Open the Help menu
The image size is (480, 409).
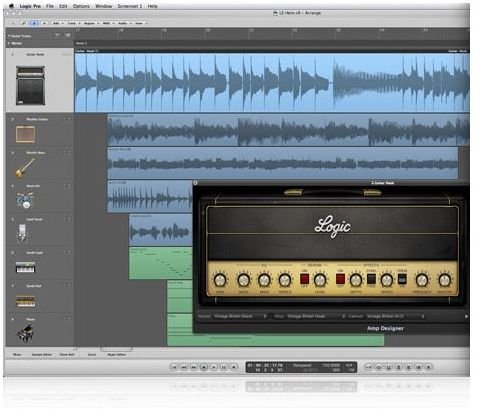click(152, 6)
